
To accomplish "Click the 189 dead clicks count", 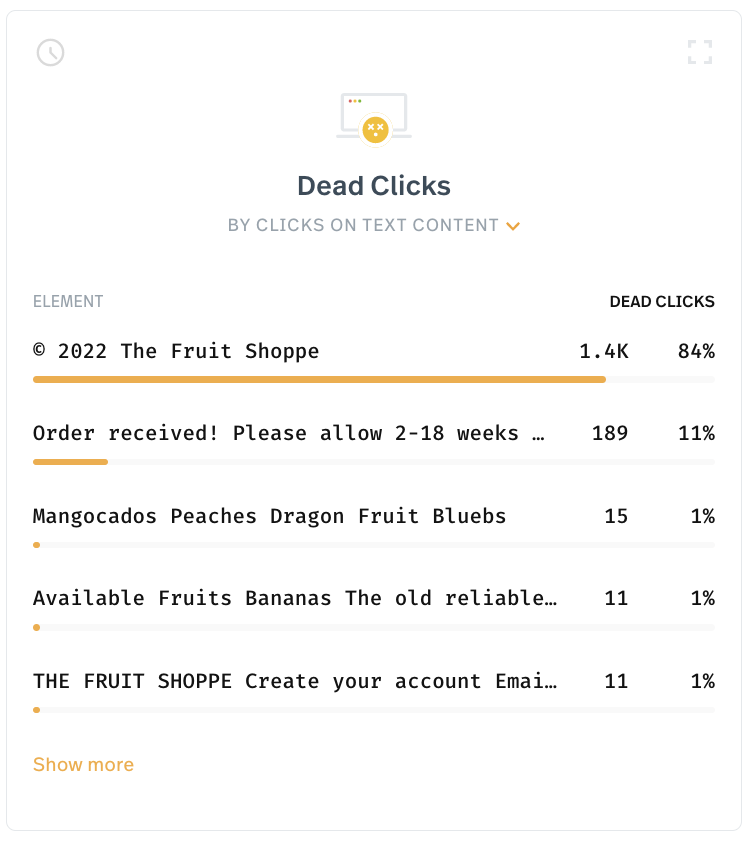I will point(610,433).
